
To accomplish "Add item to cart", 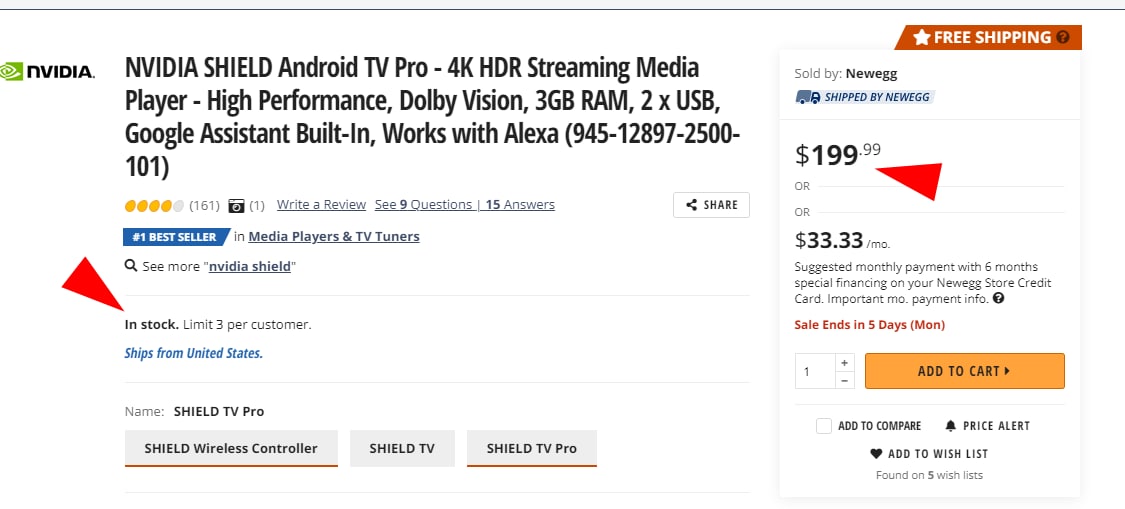I will (964, 371).
